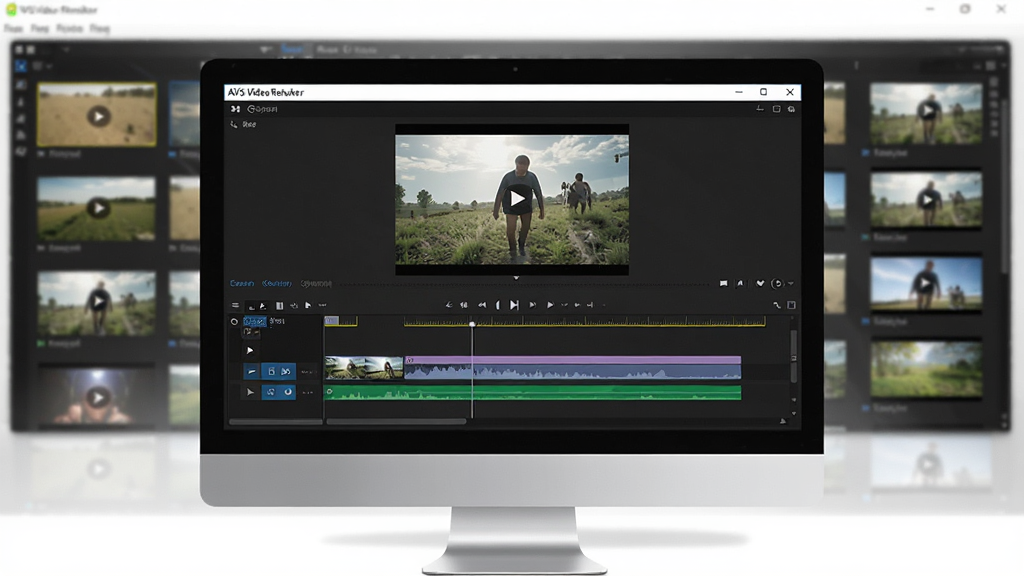The image size is (1024, 576).
Task: Click the square panel icon right of the timeline toolbar
Action: tap(792, 305)
